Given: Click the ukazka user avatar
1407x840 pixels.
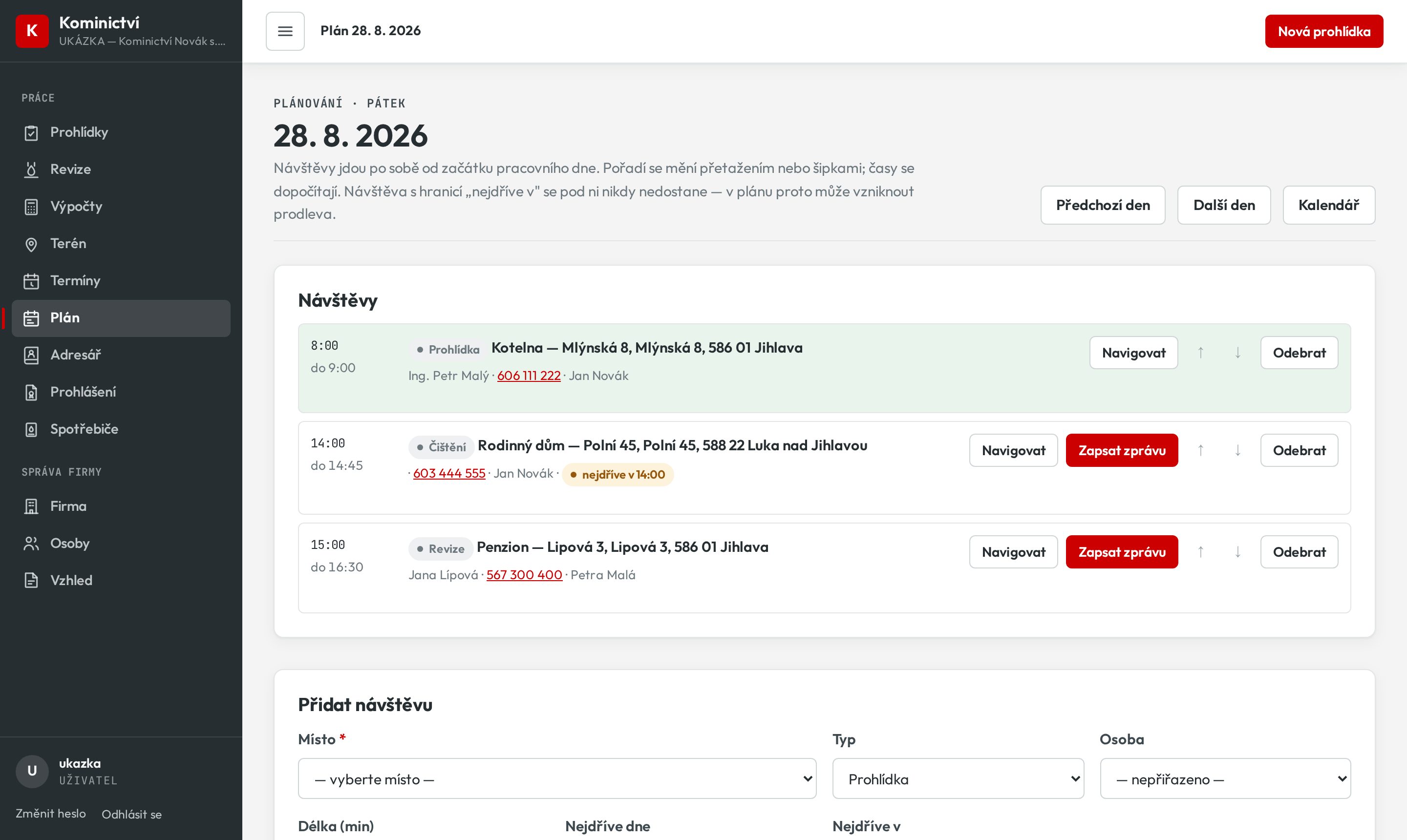Looking at the screenshot, I should pos(32,771).
